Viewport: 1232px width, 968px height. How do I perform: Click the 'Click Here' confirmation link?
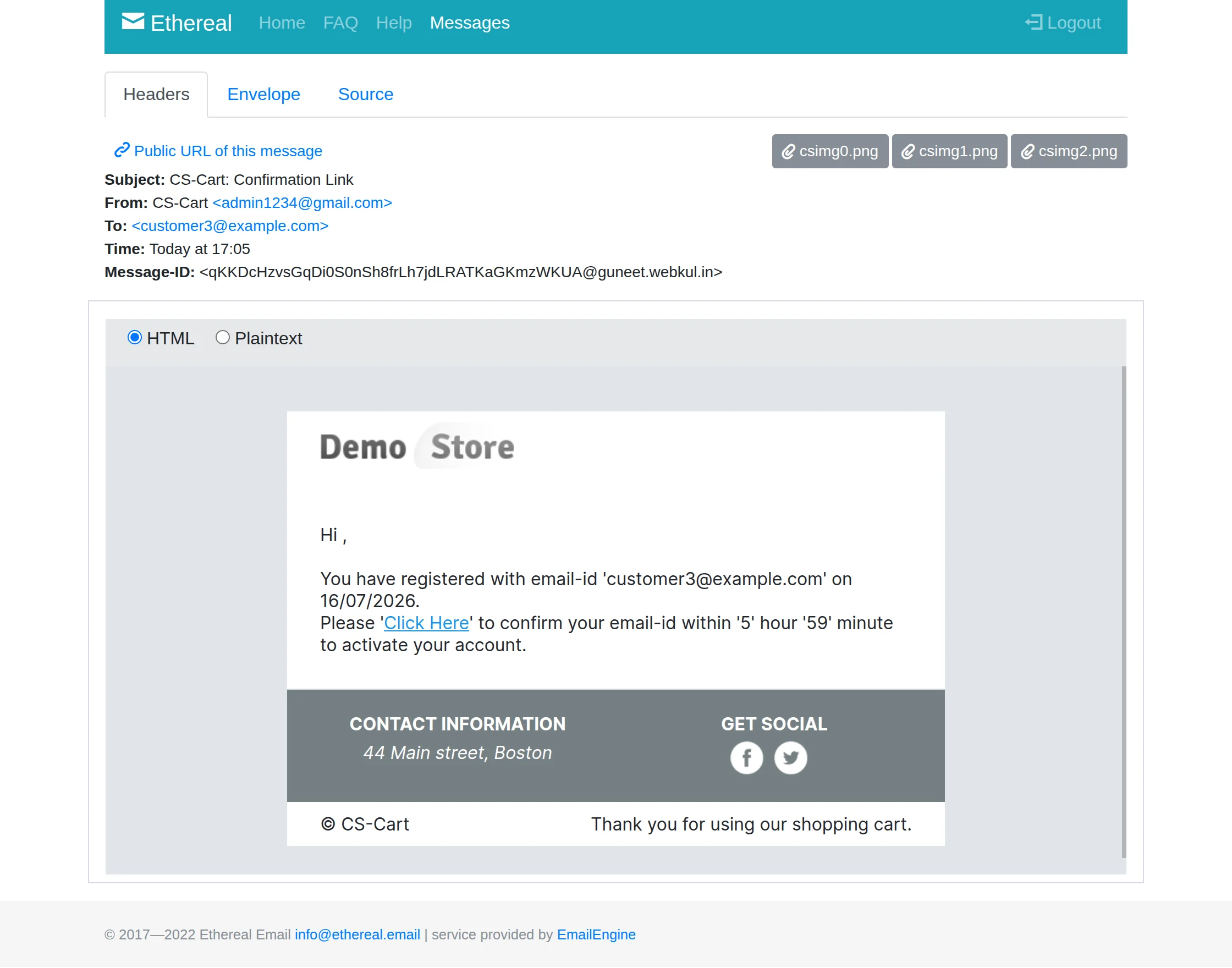click(426, 623)
